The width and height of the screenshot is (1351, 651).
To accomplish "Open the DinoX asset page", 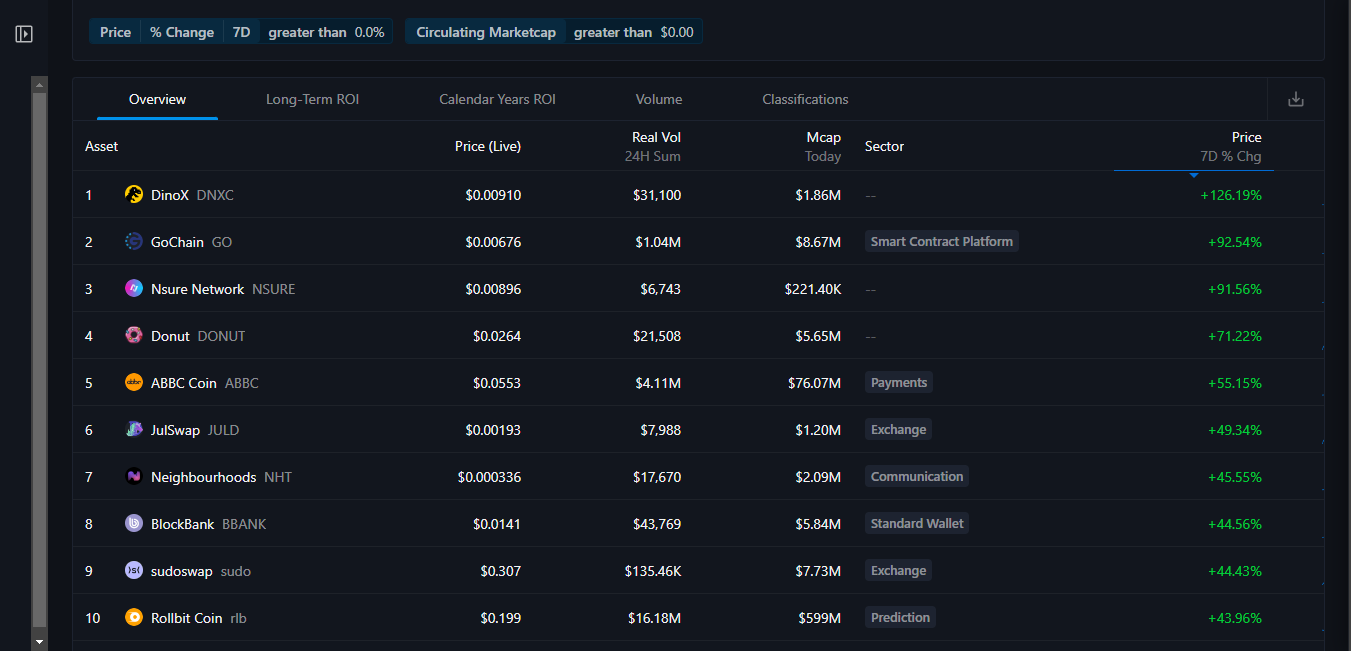I will tap(170, 195).
